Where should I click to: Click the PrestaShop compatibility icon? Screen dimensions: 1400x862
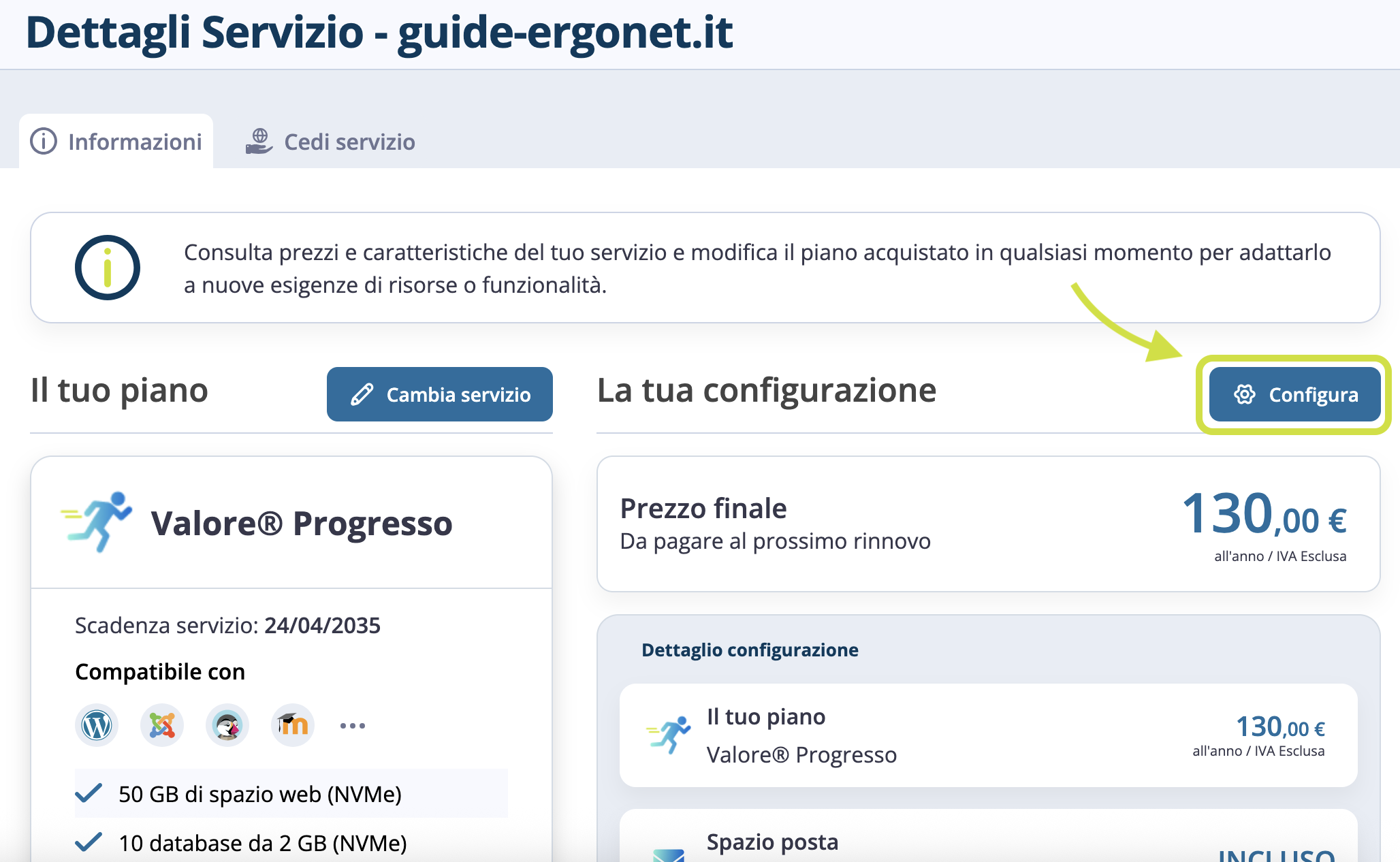click(227, 725)
